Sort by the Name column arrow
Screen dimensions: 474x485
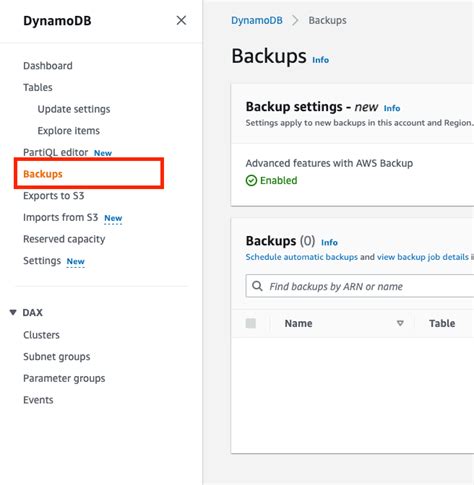pos(400,323)
